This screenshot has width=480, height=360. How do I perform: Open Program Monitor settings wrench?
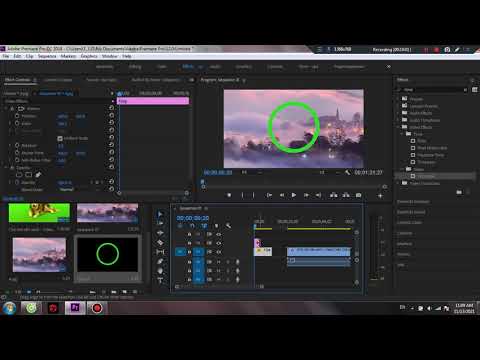click(x=347, y=172)
